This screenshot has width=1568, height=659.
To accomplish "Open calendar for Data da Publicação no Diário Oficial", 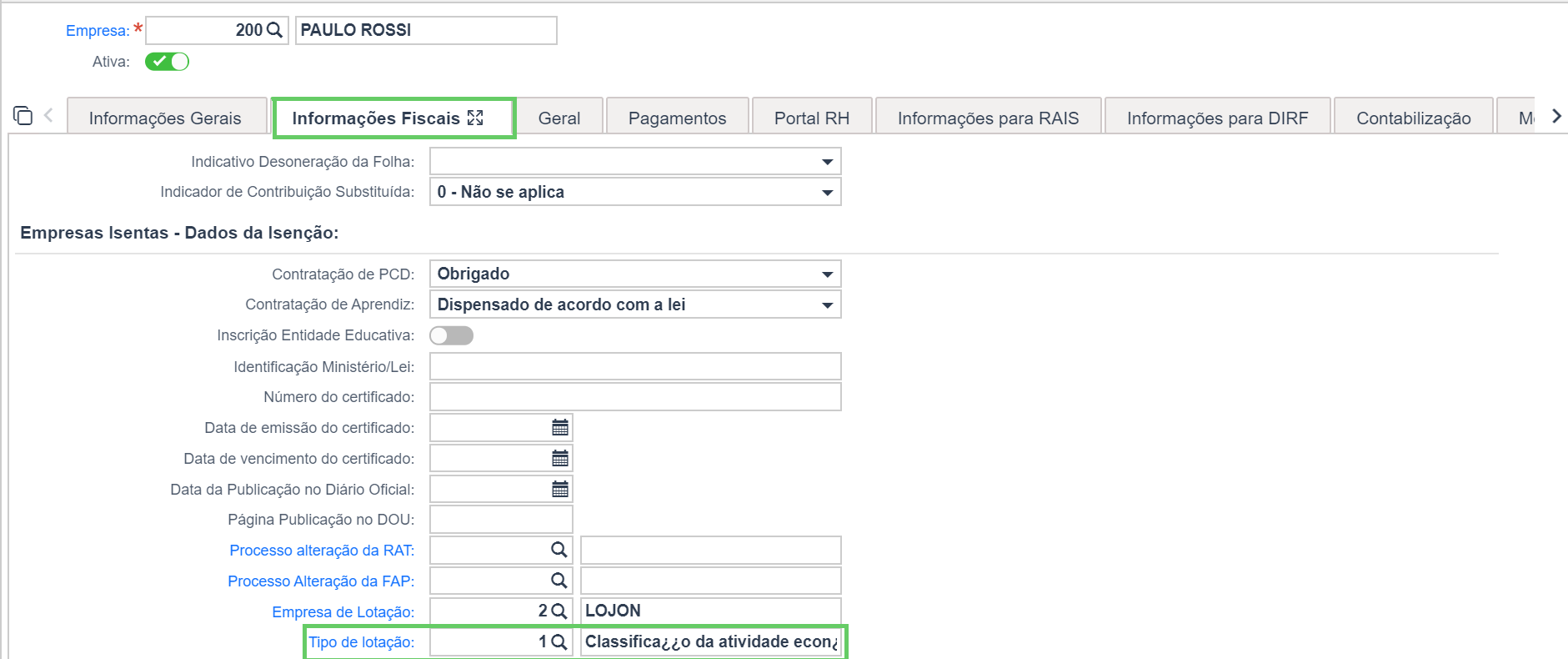I will pos(560,489).
